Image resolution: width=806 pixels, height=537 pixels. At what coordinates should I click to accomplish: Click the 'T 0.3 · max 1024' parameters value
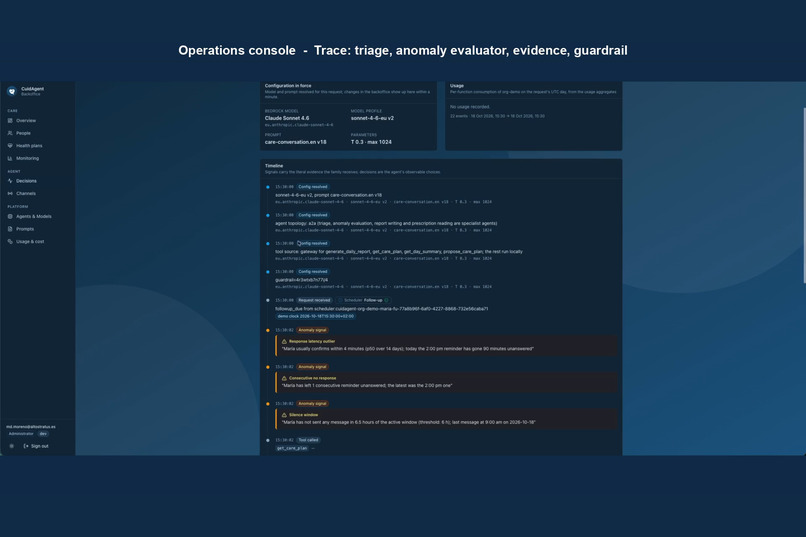pos(371,142)
